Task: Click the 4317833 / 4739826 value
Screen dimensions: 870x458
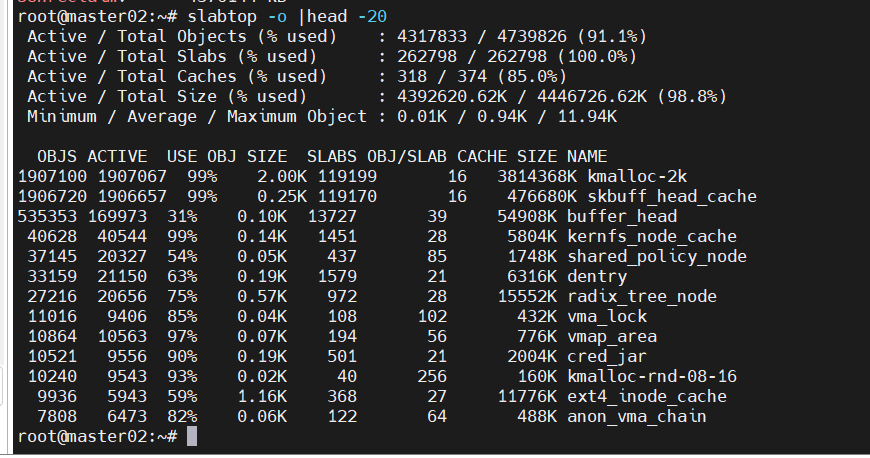Action: click(482, 37)
